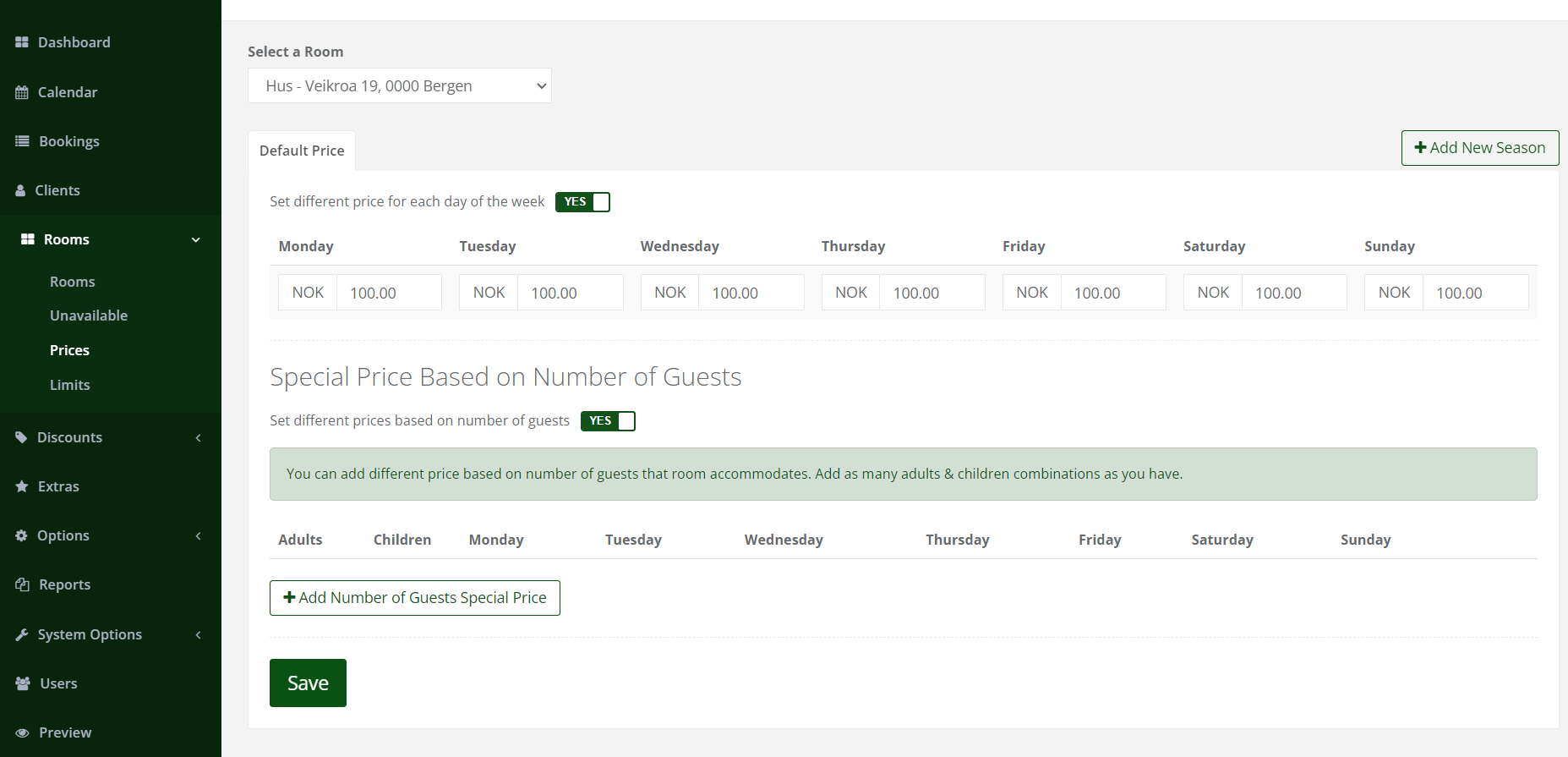This screenshot has width=1568, height=757.
Task: Click the Bookings list icon
Action: (x=22, y=141)
